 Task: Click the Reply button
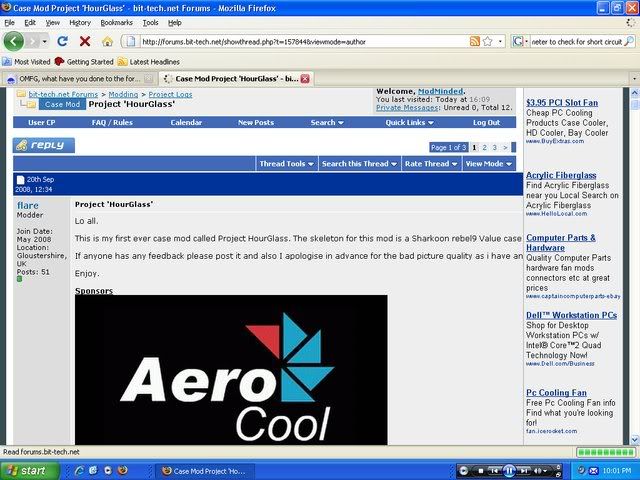coord(44,145)
